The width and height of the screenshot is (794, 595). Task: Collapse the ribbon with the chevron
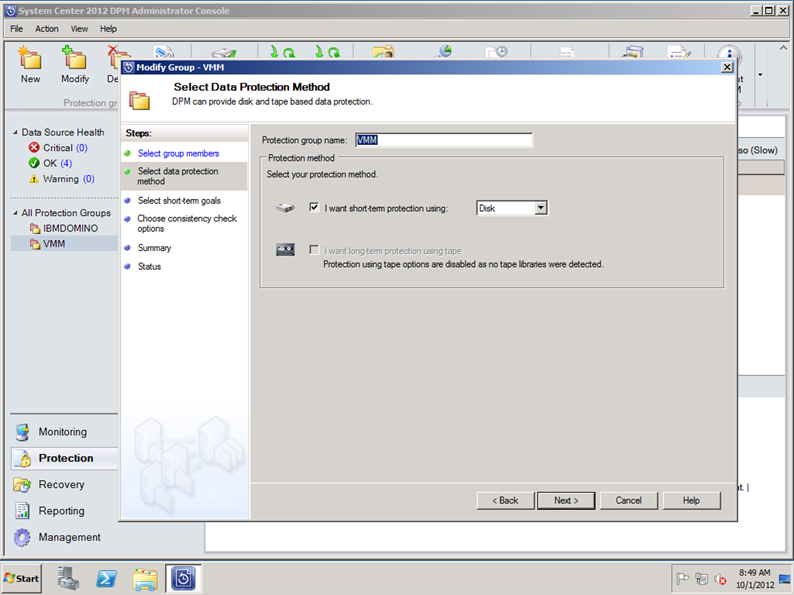783,48
